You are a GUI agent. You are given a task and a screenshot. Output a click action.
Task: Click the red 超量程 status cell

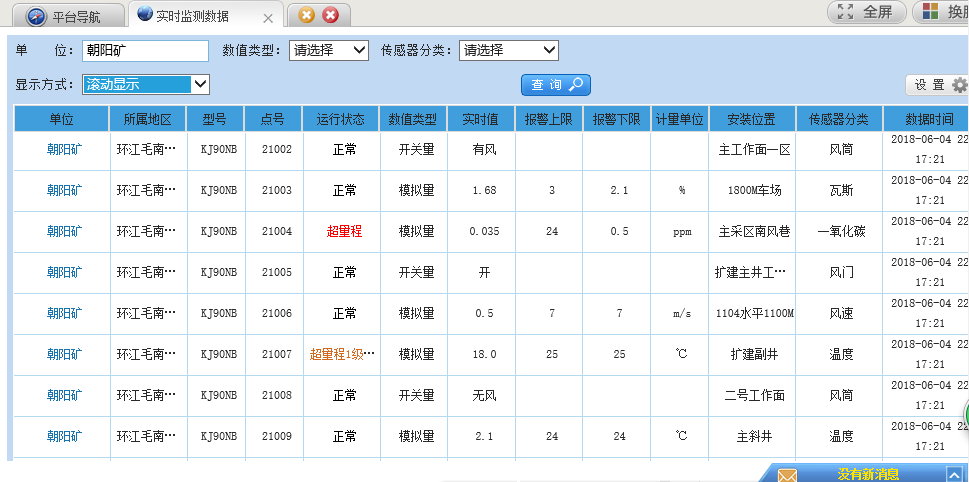344,231
